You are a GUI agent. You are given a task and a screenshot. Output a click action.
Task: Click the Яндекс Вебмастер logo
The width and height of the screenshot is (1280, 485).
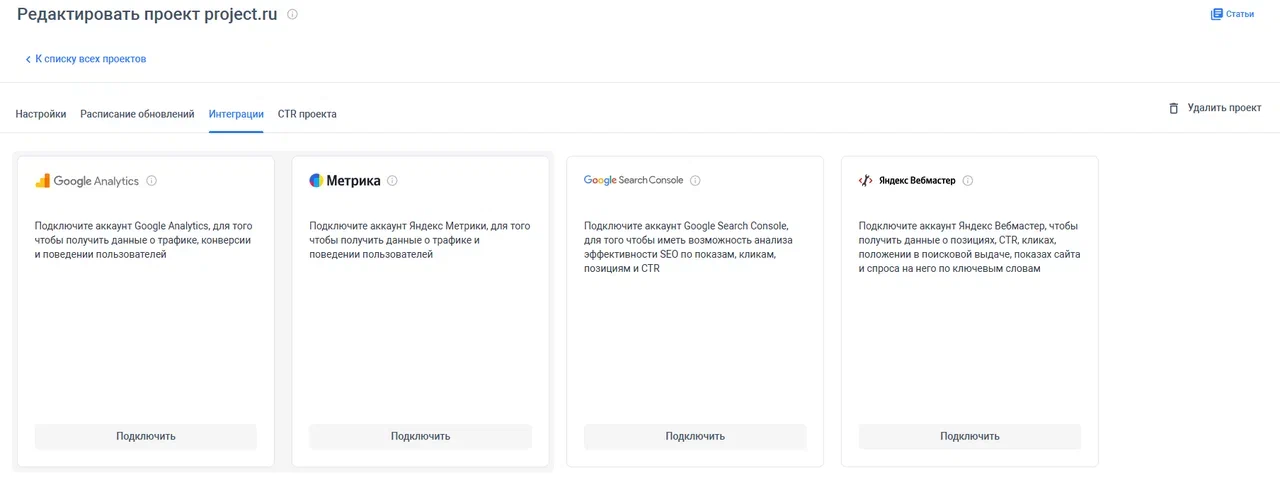907,181
